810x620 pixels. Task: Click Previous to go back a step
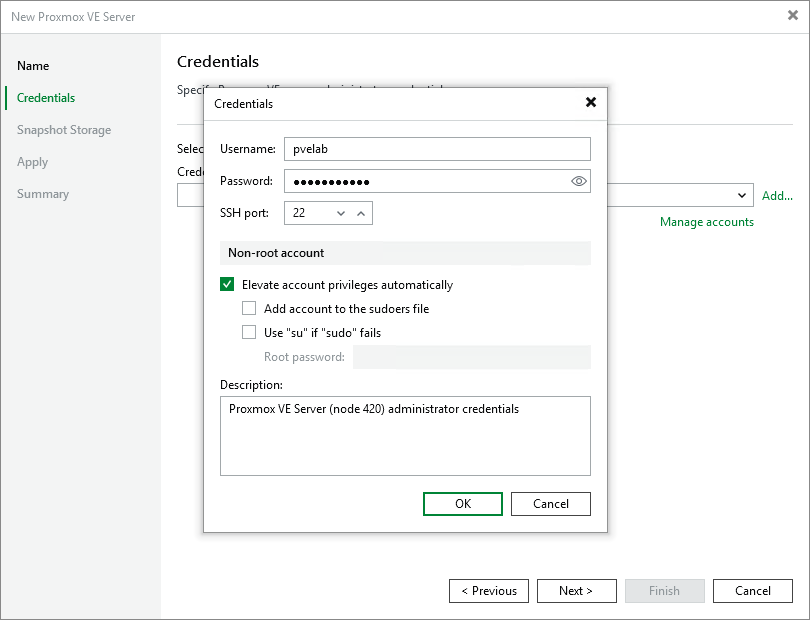click(488, 590)
